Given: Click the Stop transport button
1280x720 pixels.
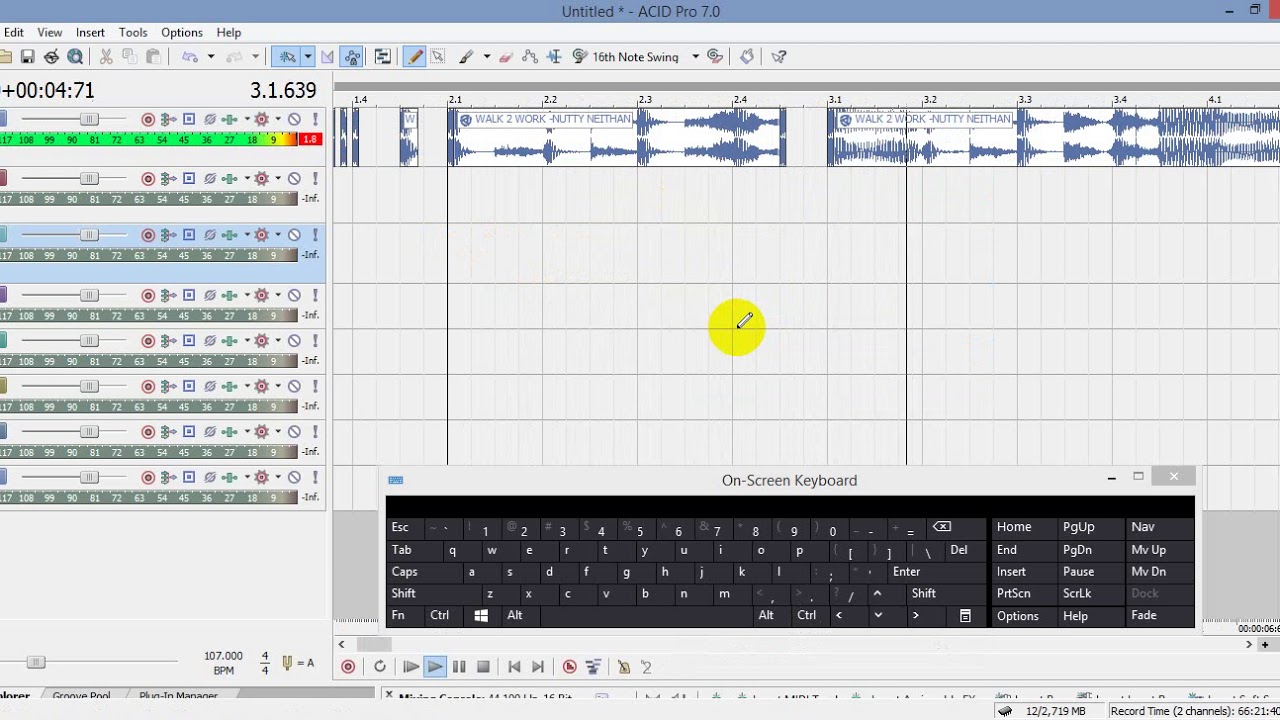Looking at the screenshot, I should (x=483, y=666).
